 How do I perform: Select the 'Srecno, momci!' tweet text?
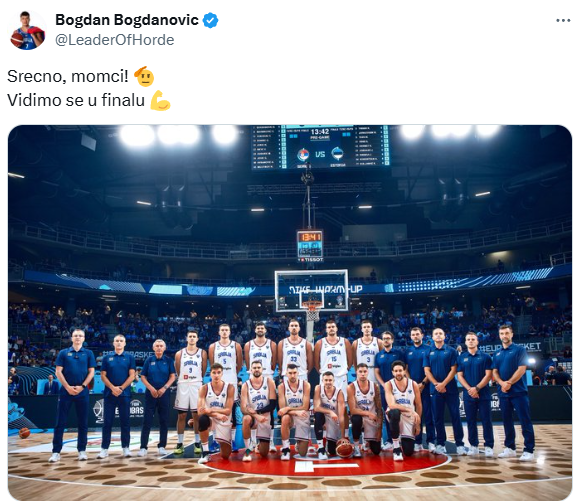click(x=68, y=76)
